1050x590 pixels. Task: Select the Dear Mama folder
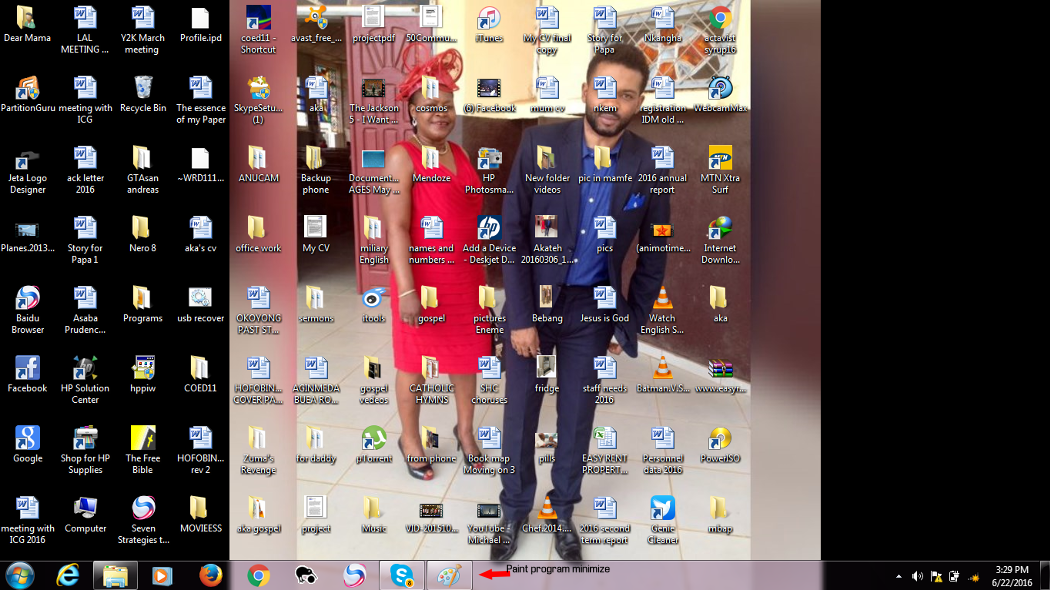click(x=27, y=24)
